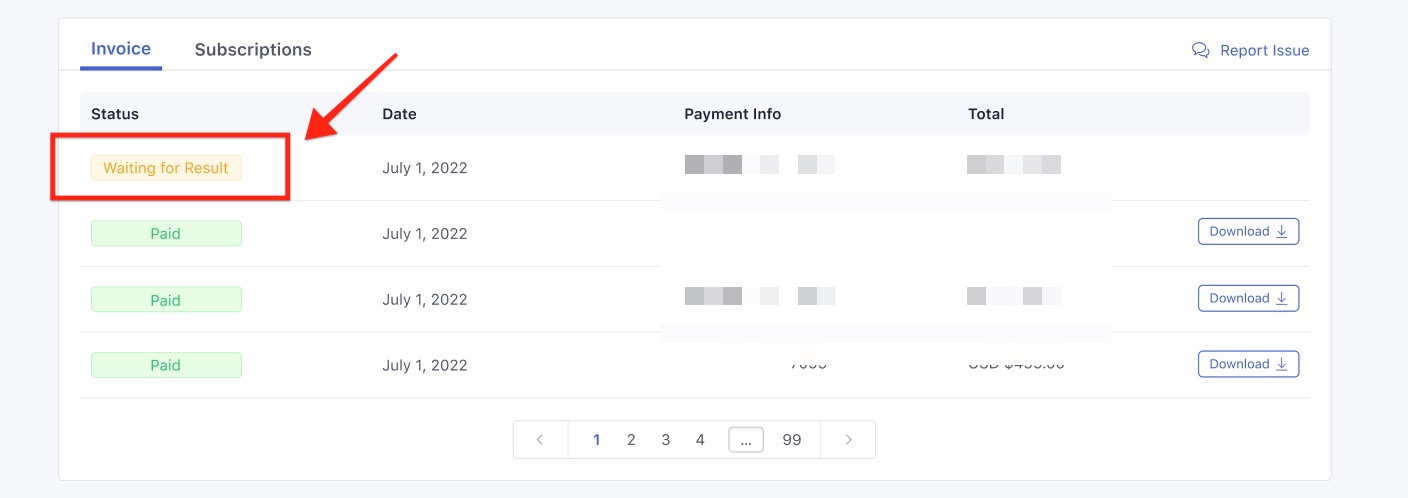Go to previous page arrow

[540, 439]
